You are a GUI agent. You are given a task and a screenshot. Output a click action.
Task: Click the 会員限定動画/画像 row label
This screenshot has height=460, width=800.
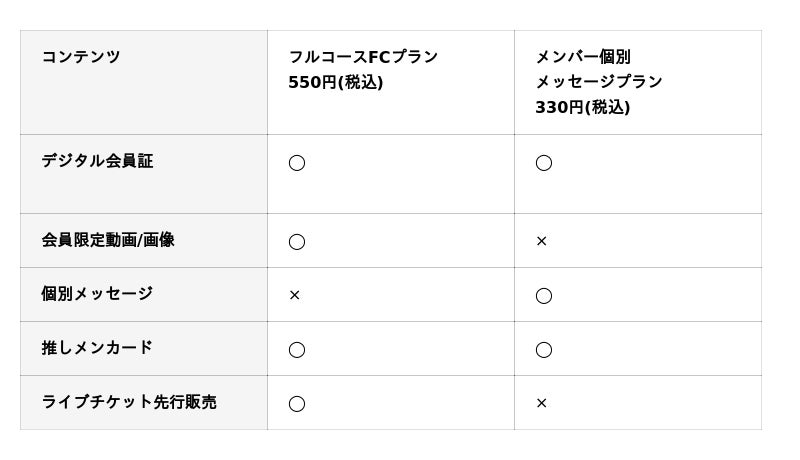[x=108, y=240]
